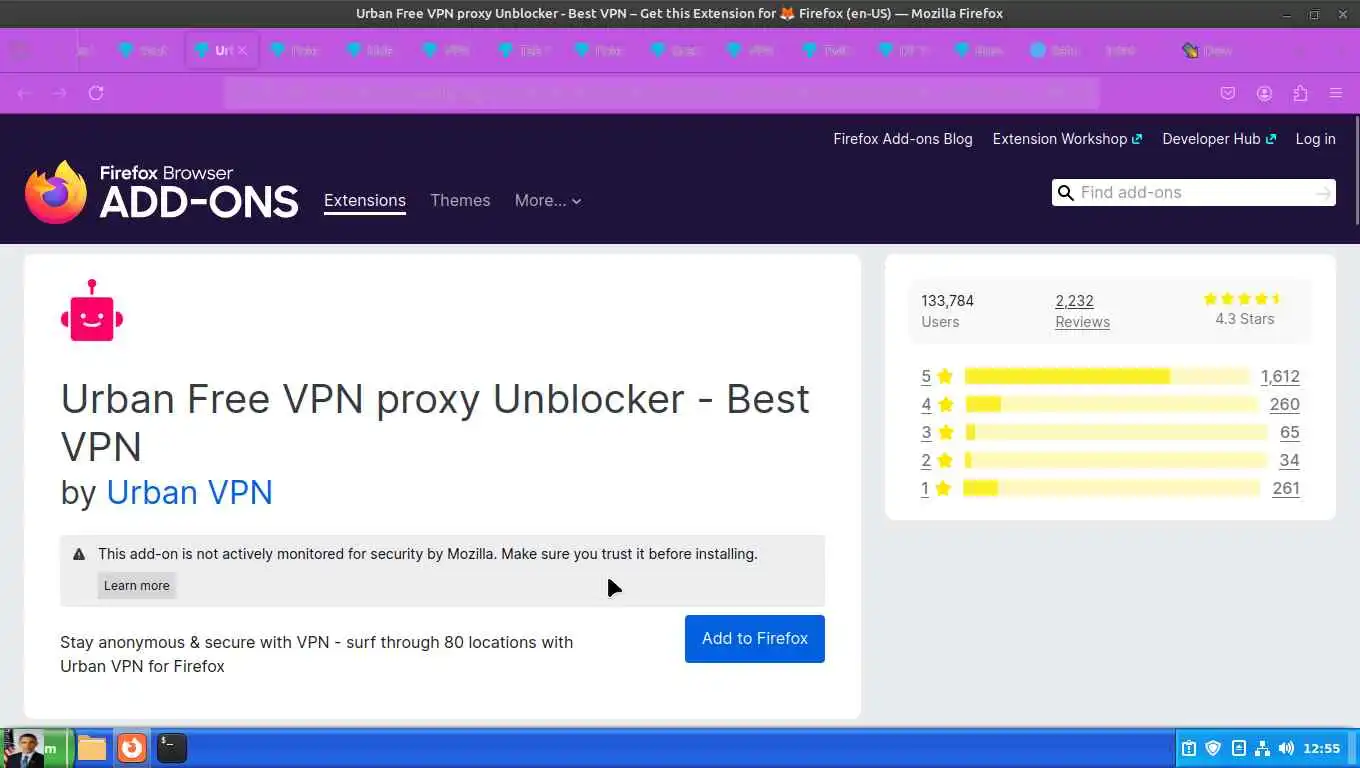Open the Firefox account icon

point(1264,93)
